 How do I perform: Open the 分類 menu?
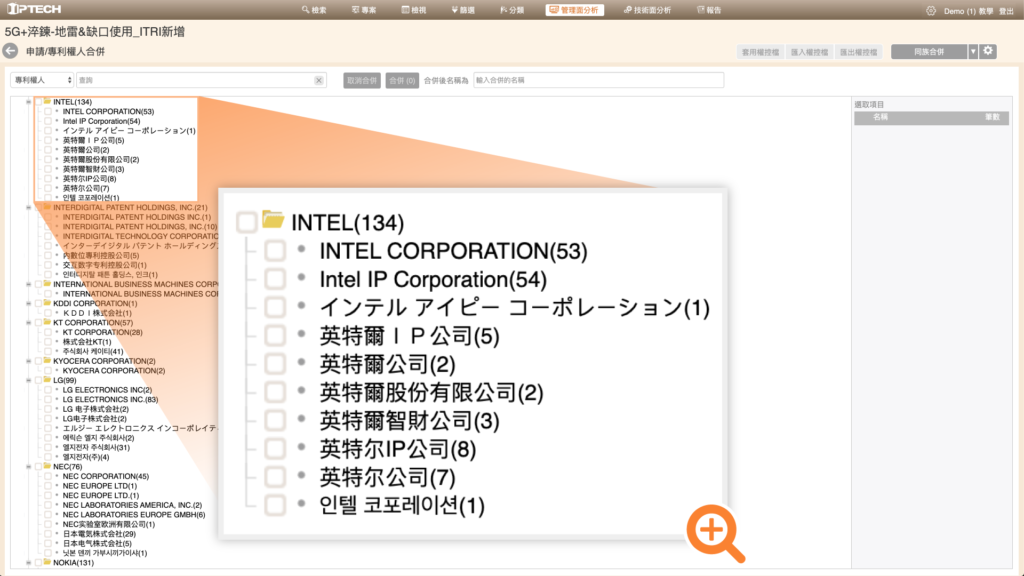pyautogui.click(x=512, y=10)
